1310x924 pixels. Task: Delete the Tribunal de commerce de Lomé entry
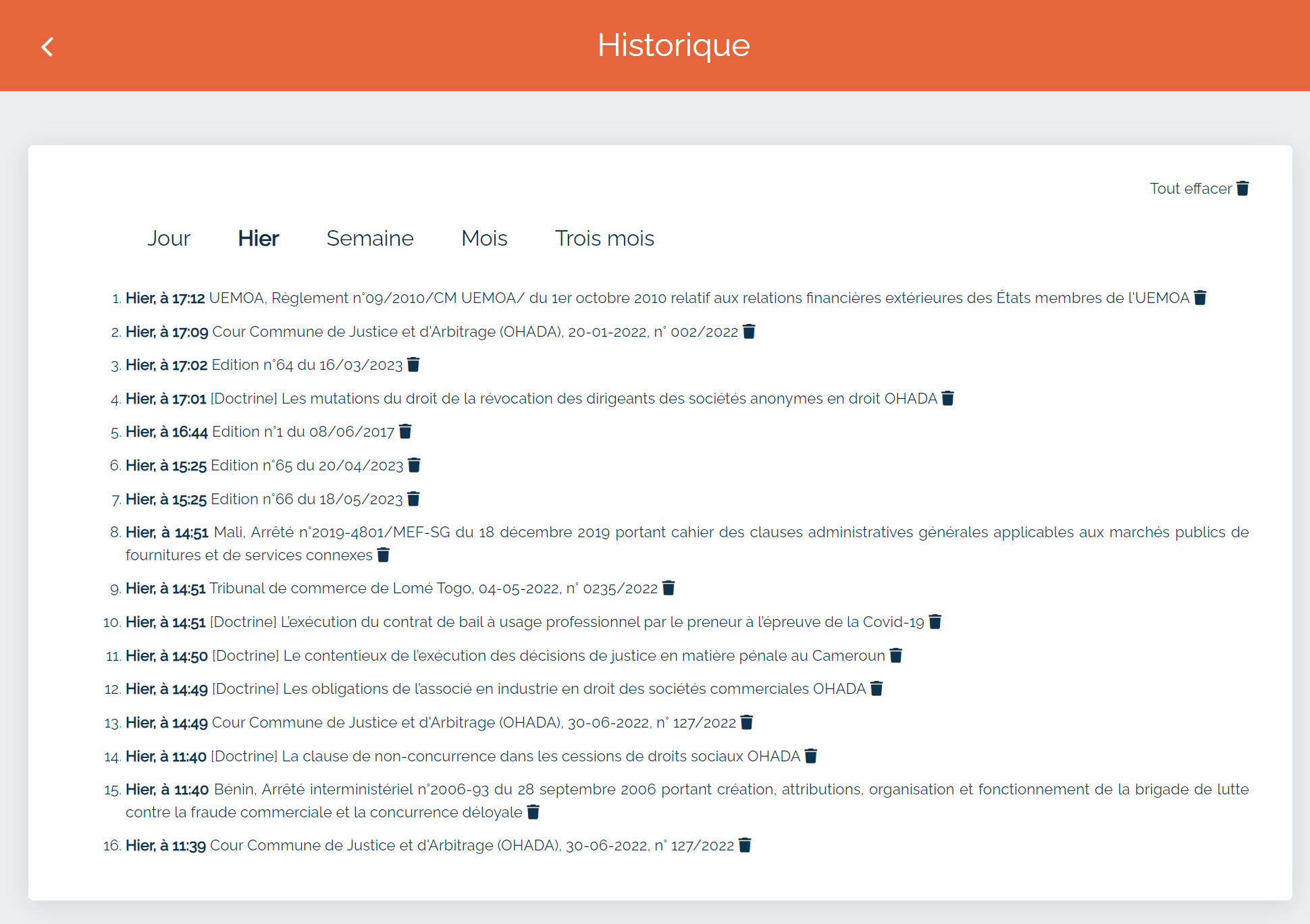[669, 588]
